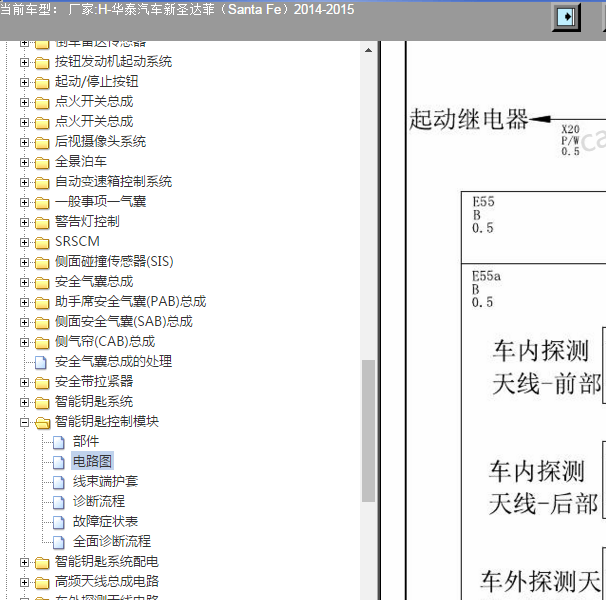Expand the 自动变速箱控制系统 folder
Viewport: 606px width, 600px height.
click(x=24, y=182)
